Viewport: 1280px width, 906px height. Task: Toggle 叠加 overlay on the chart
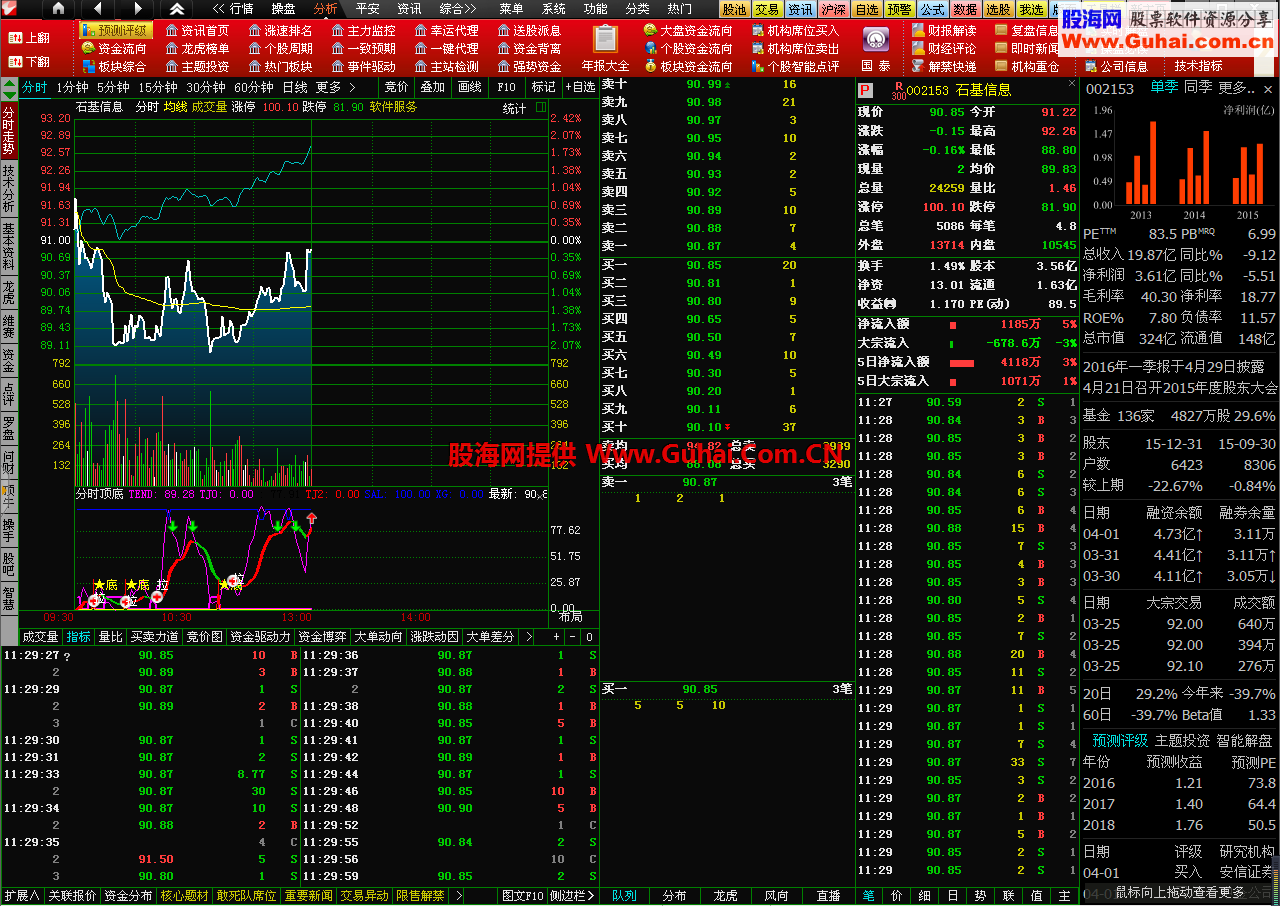point(433,87)
